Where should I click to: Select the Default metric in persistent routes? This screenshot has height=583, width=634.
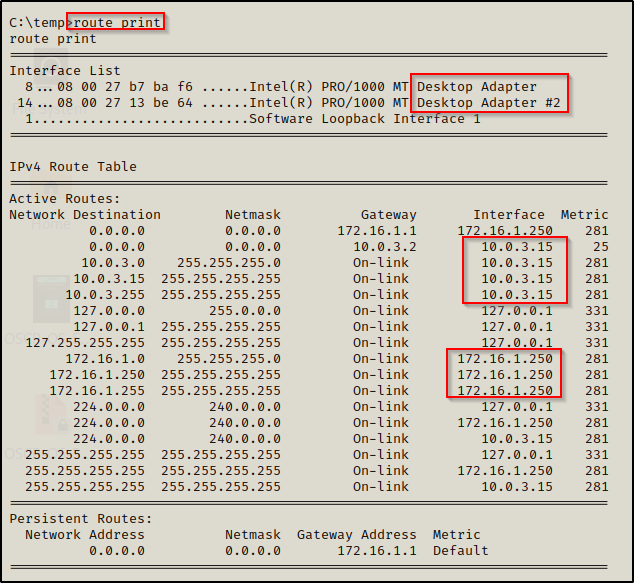461,551
